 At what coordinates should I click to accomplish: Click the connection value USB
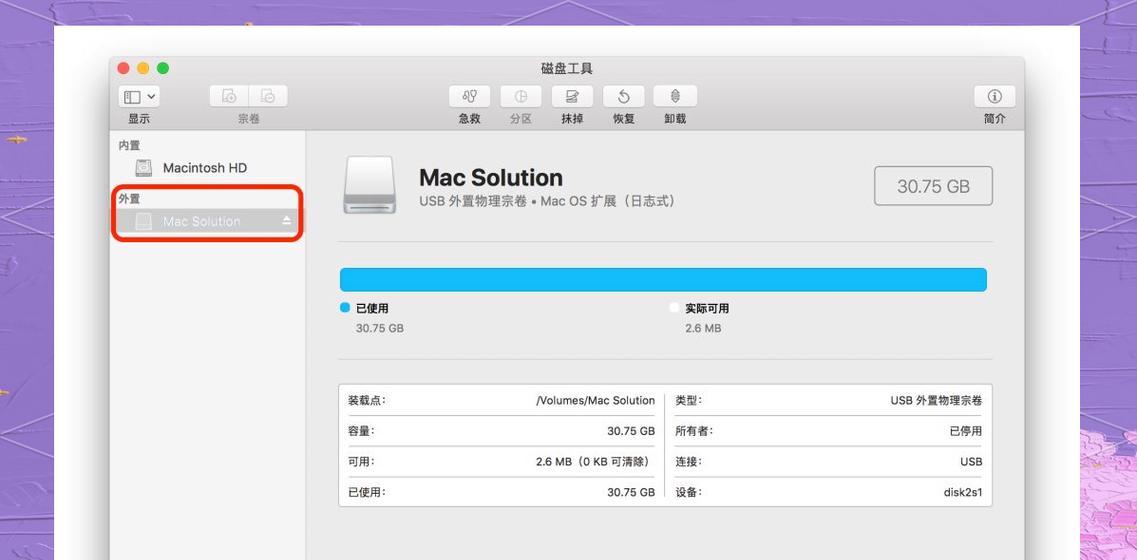pos(972,461)
